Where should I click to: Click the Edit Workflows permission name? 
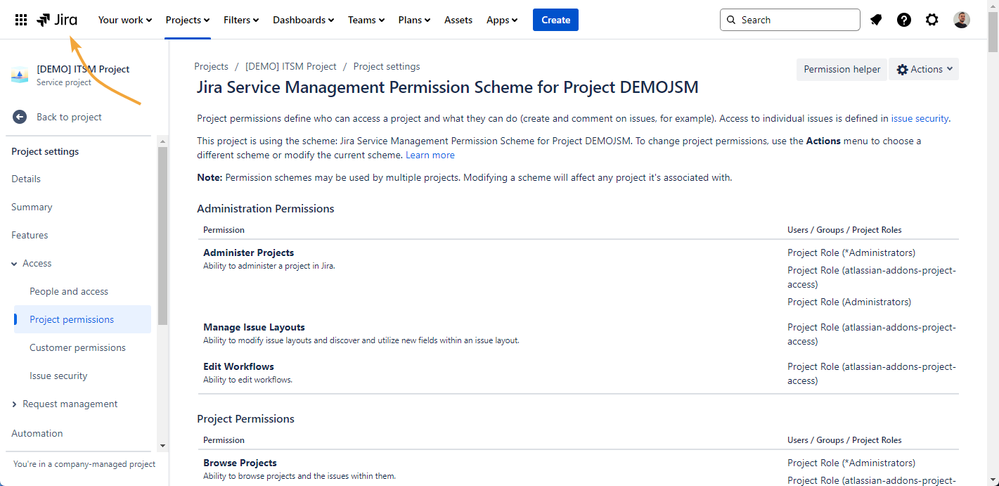tap(239, 367)
